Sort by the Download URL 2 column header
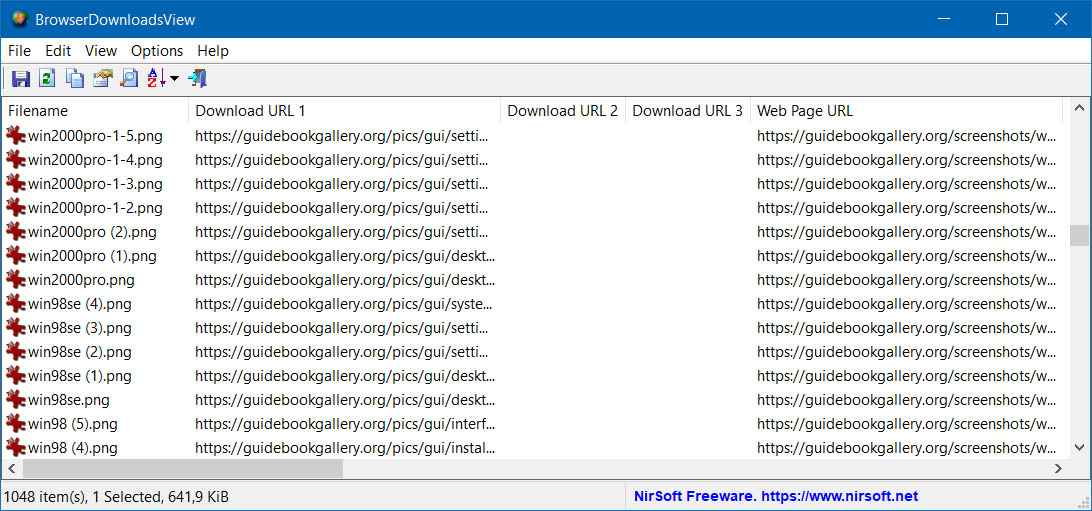The height and width of the screenshot is (511, 1092). pyautogui.click(x=563, y=111)
